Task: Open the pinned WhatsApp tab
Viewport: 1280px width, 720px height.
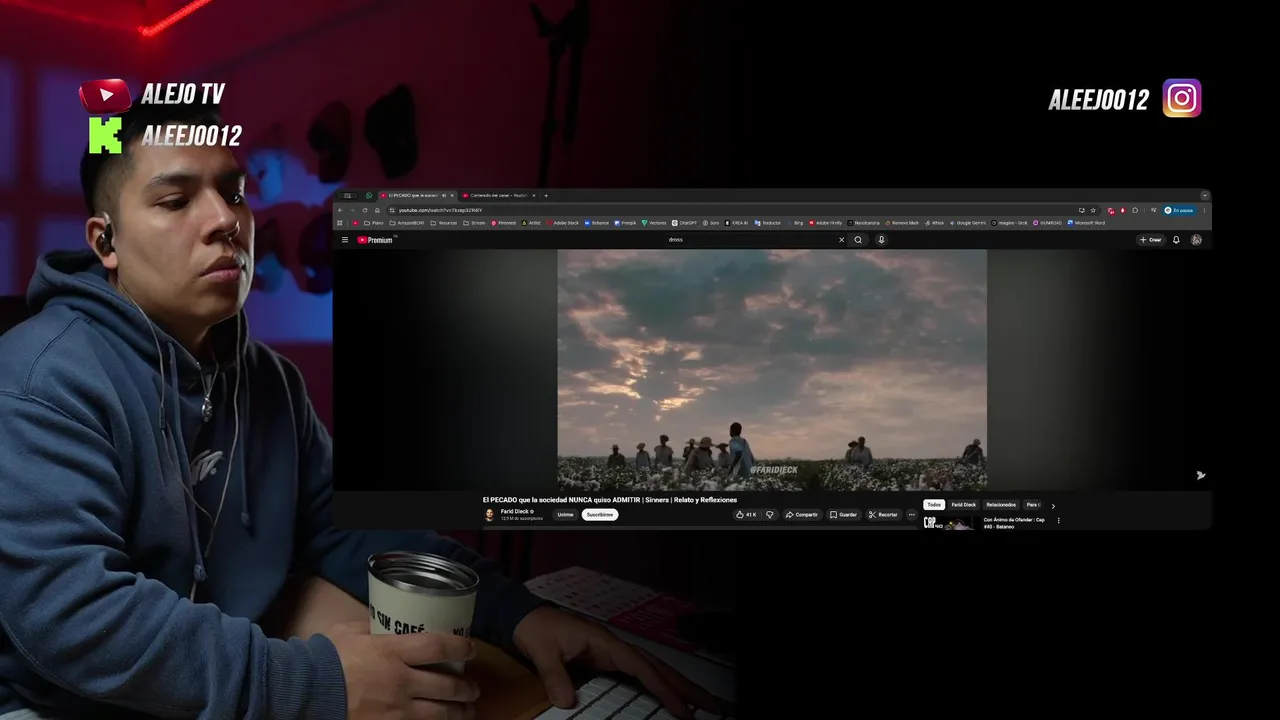Action: (369, 195)
